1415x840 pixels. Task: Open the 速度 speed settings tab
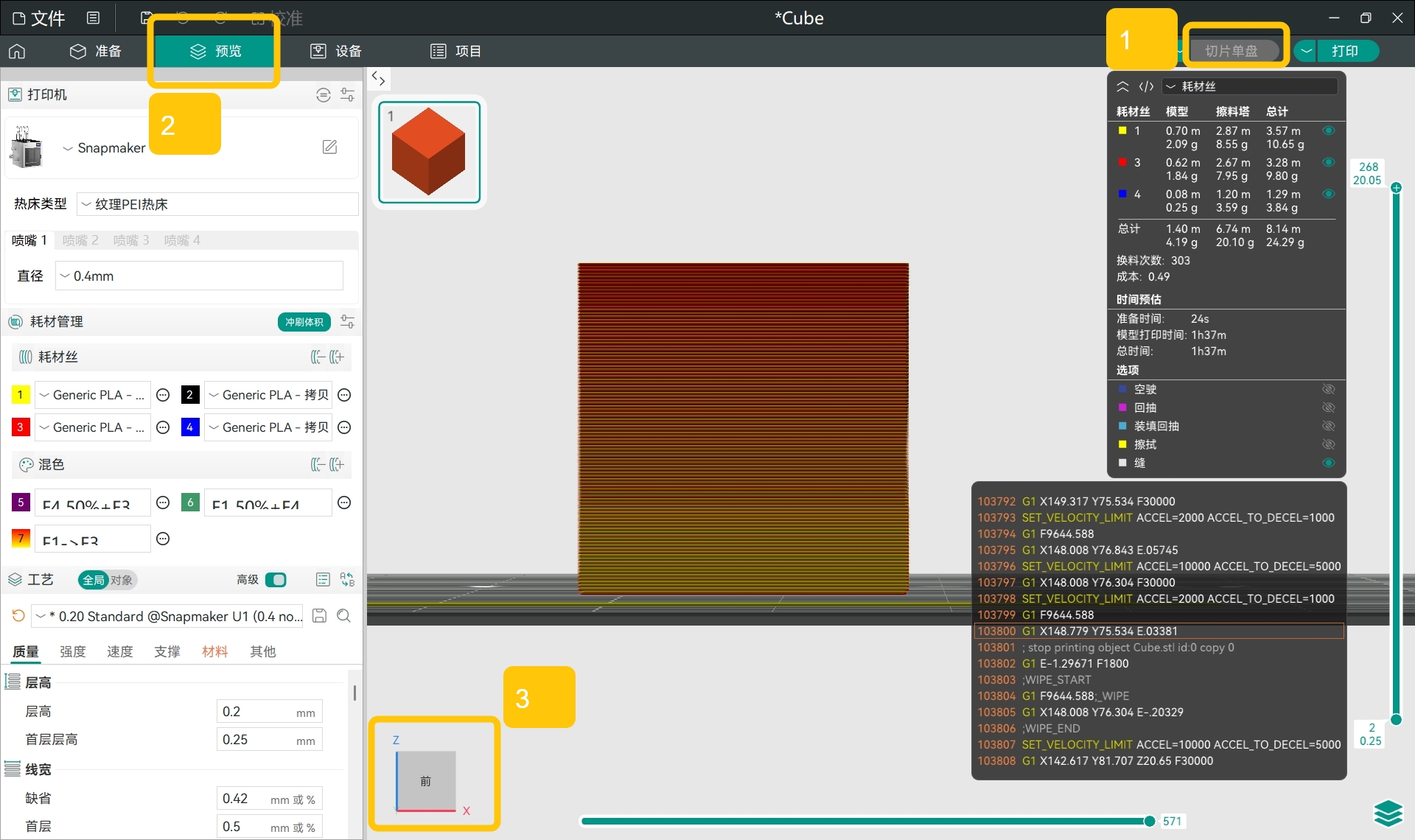pyautogui.click(x=119, y=651)
